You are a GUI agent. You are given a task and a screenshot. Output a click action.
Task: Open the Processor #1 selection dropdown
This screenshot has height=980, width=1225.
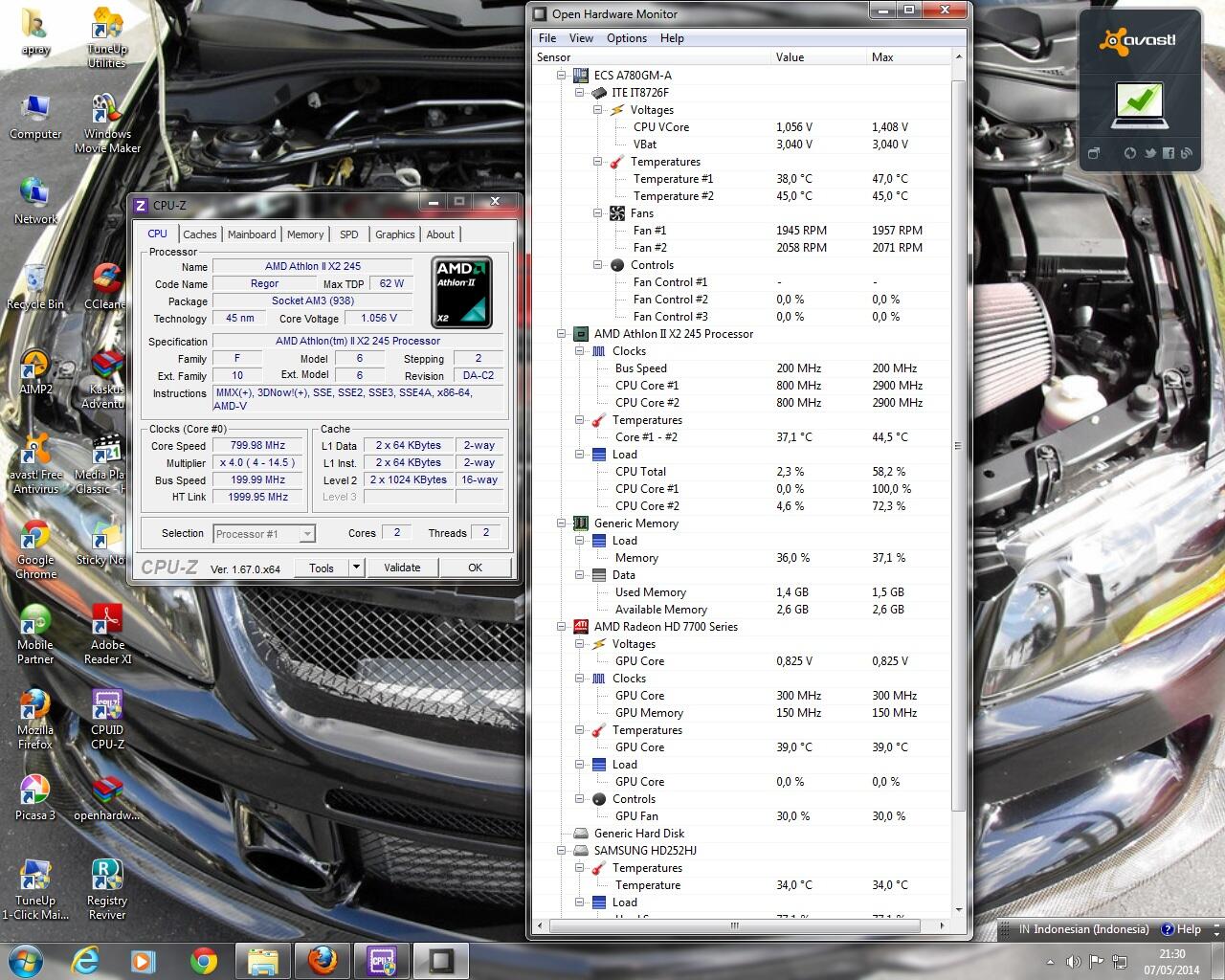264,534
